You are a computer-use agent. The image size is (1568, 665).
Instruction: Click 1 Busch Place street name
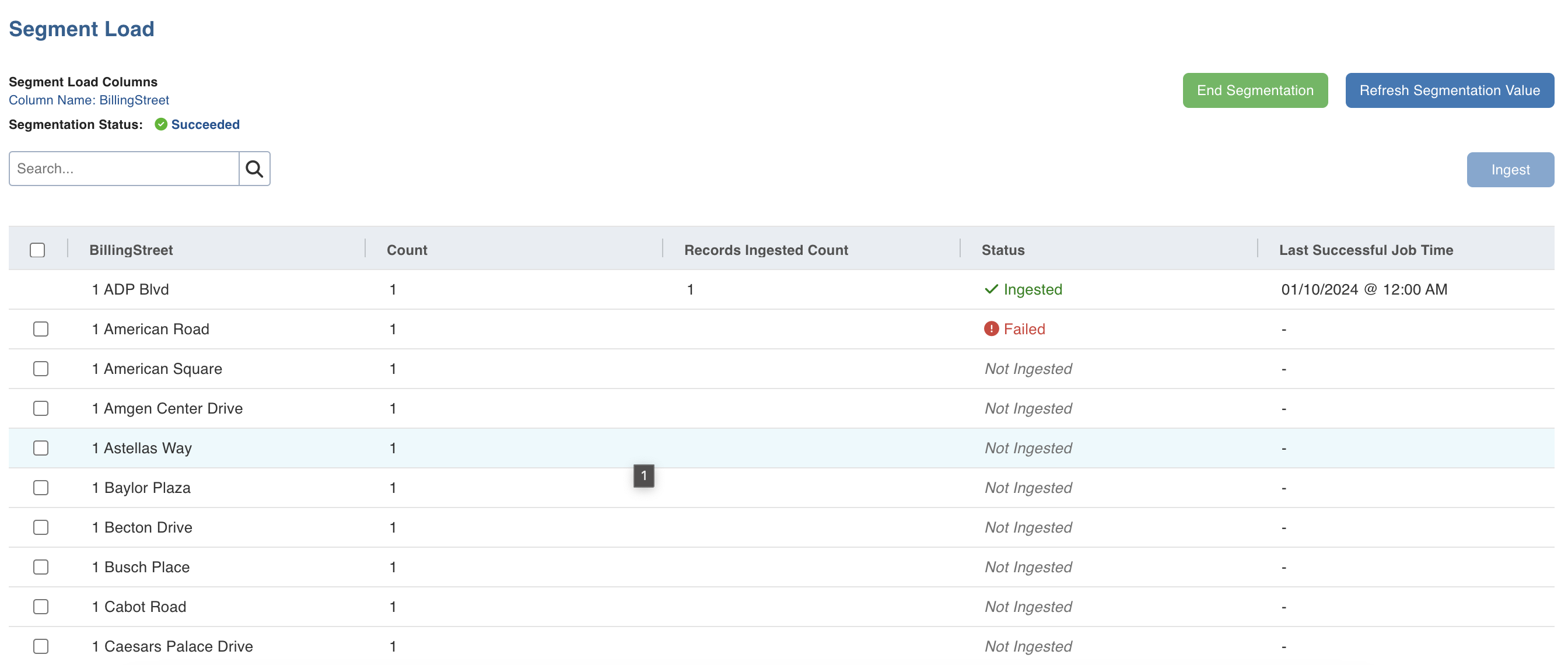[x=141, y=566]
